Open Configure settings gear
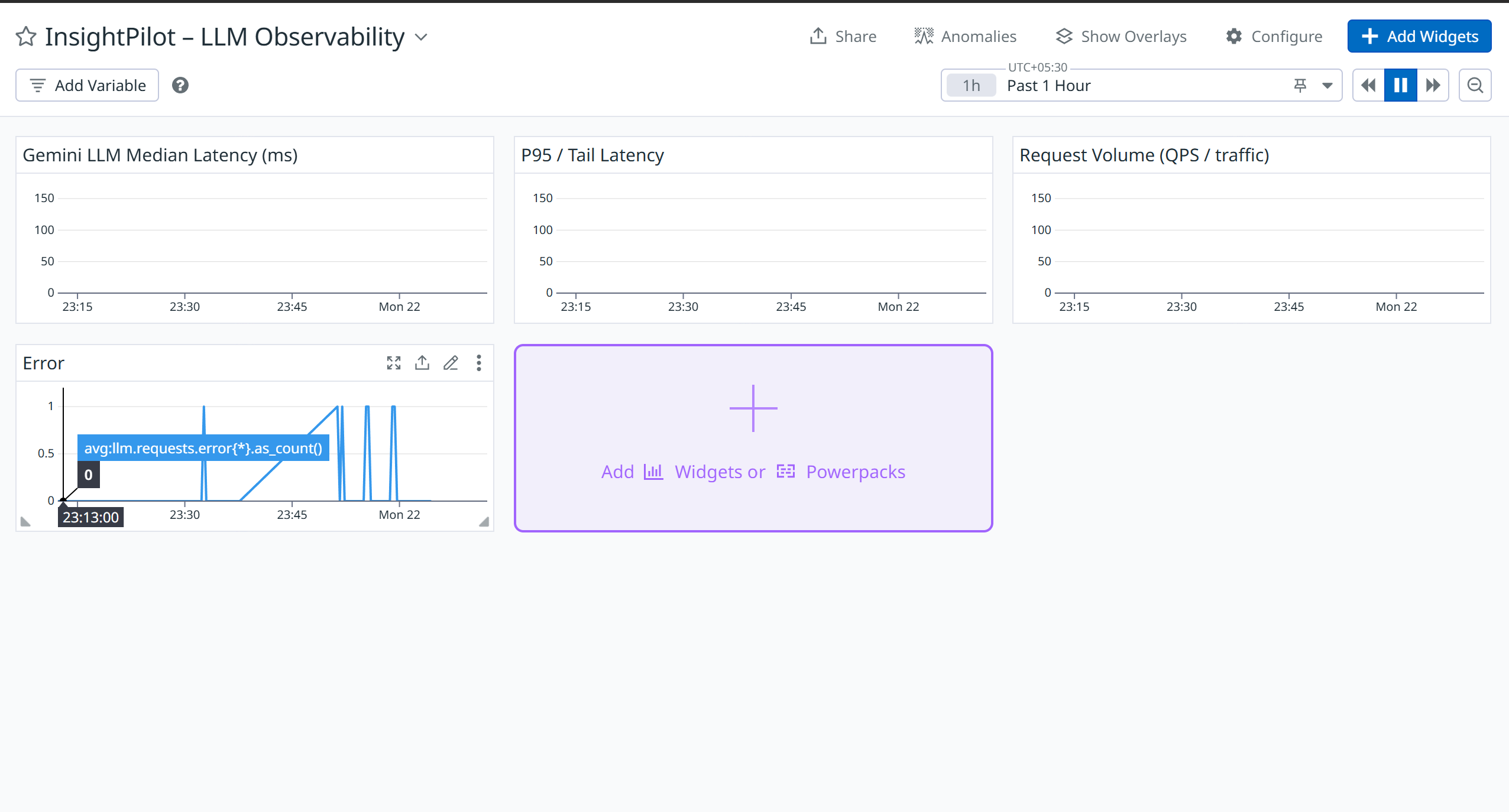Viewport: 1509px width, 812px height. coord(1274,37)
